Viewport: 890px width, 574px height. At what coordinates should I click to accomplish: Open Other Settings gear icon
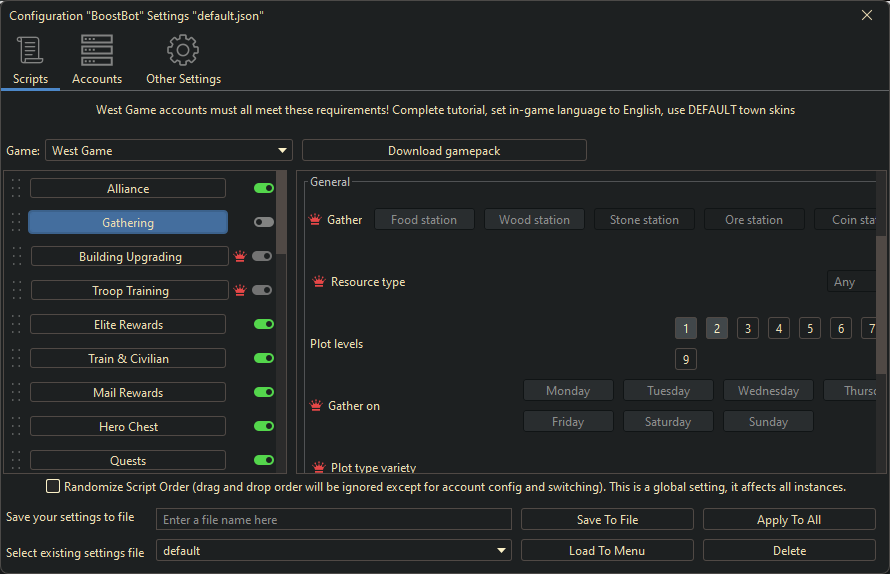183,50
